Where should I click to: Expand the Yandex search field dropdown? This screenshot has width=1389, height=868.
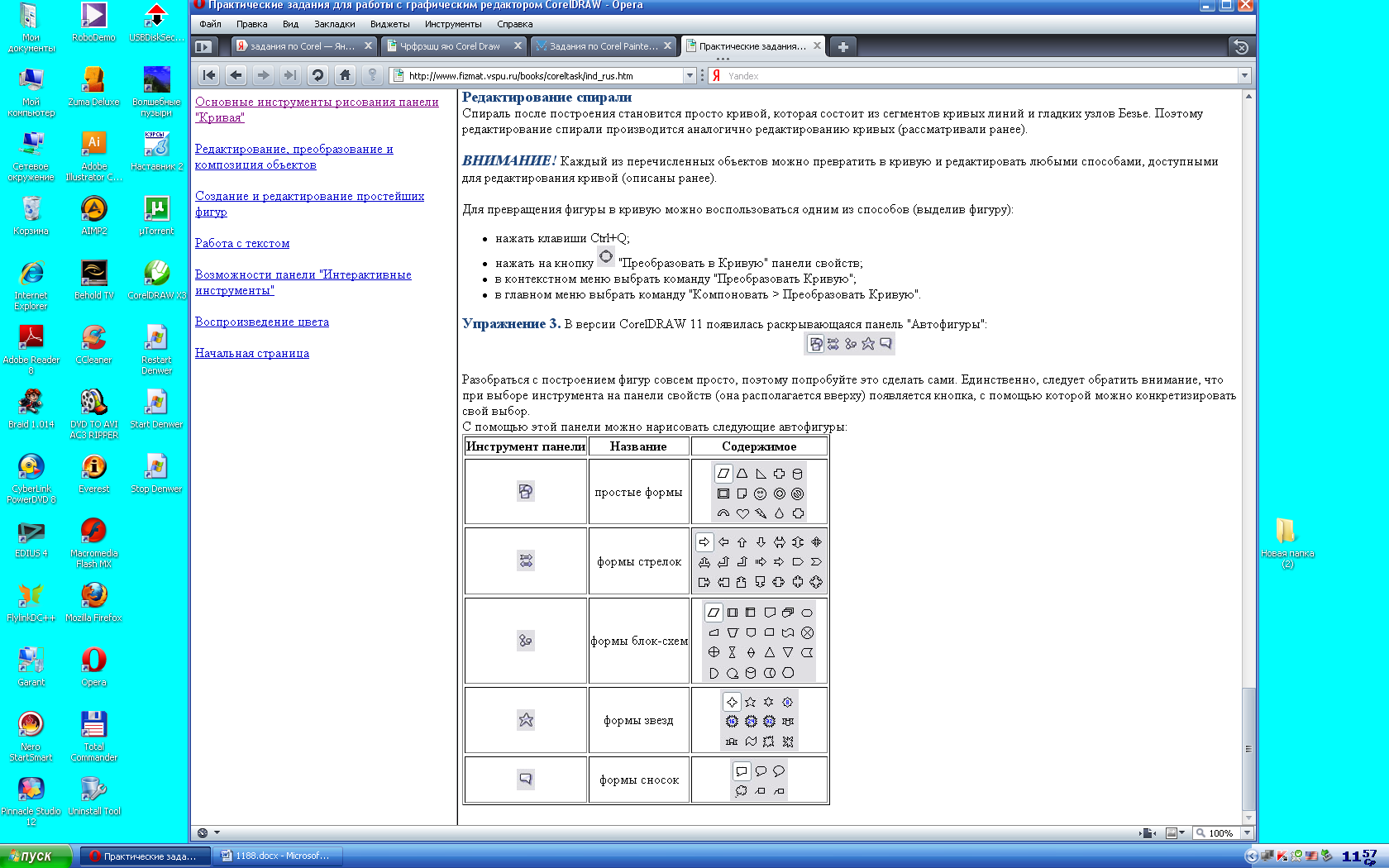click(x=1244, y=75)
